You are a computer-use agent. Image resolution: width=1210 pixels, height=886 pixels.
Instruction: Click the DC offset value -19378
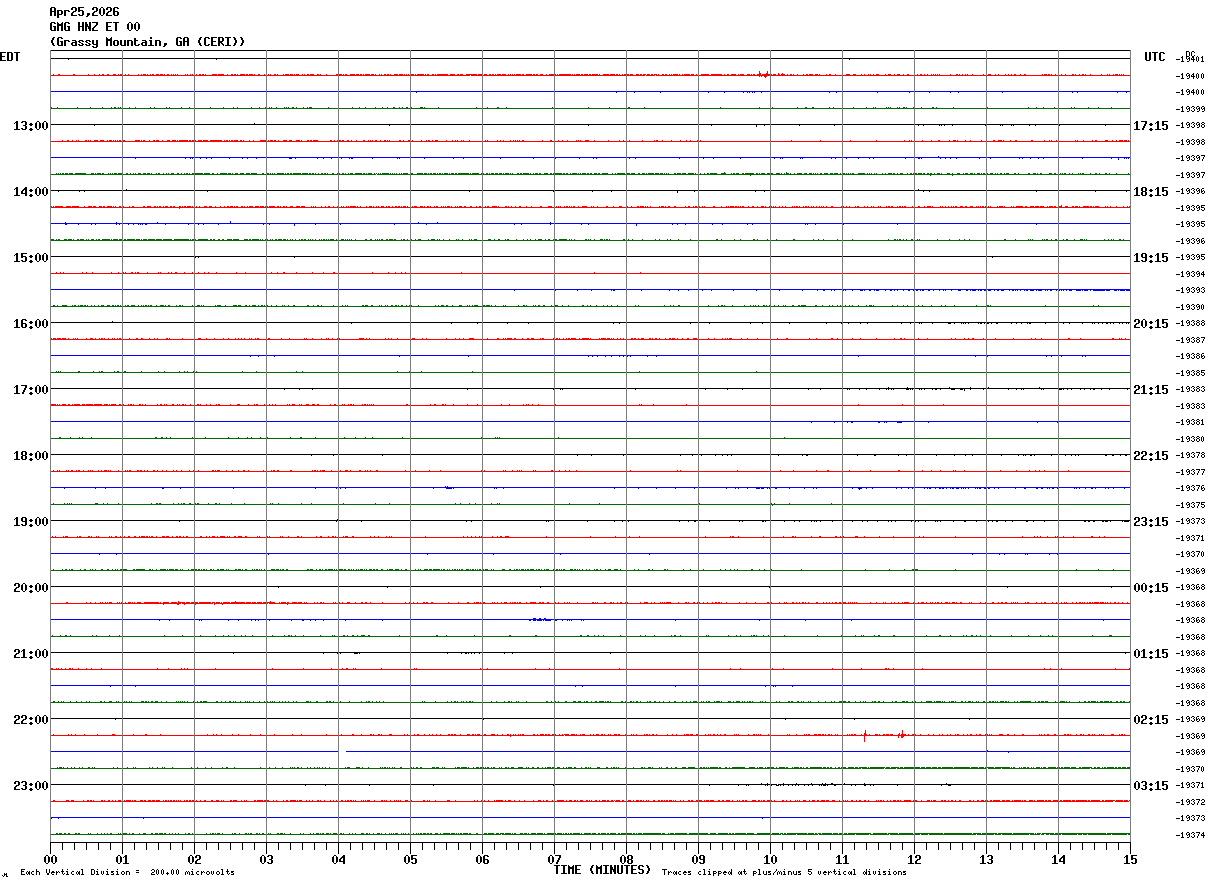click(1191, 455)
